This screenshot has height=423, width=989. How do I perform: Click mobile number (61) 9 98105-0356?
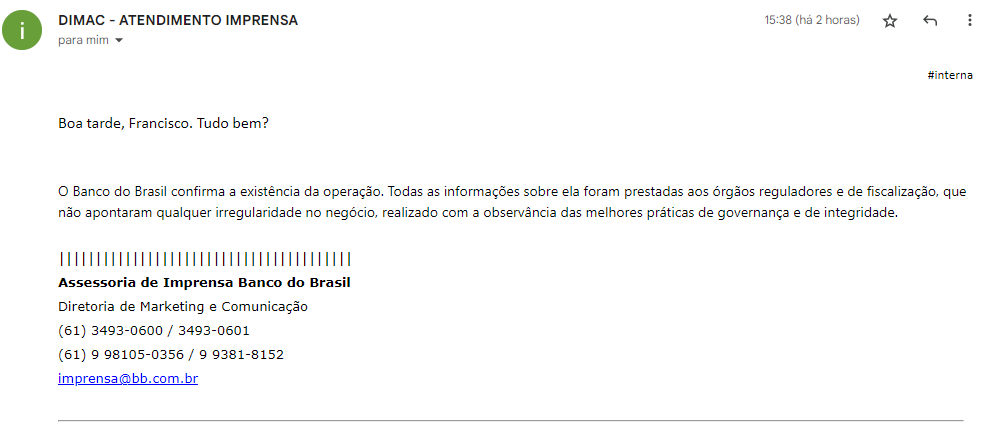tap(121, 355)
